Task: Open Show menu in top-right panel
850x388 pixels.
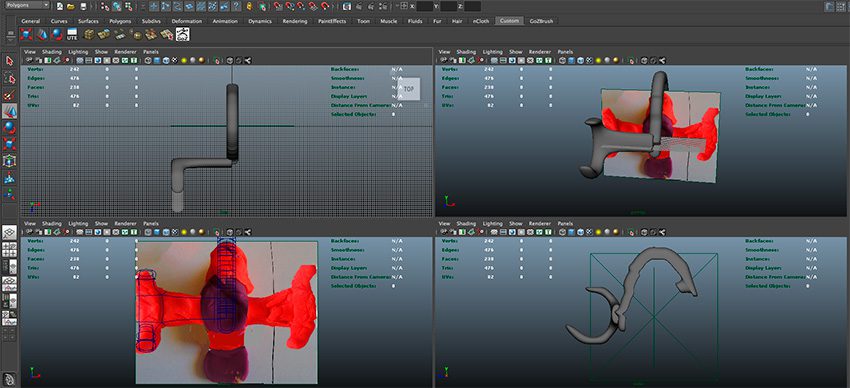Action: 516,52
